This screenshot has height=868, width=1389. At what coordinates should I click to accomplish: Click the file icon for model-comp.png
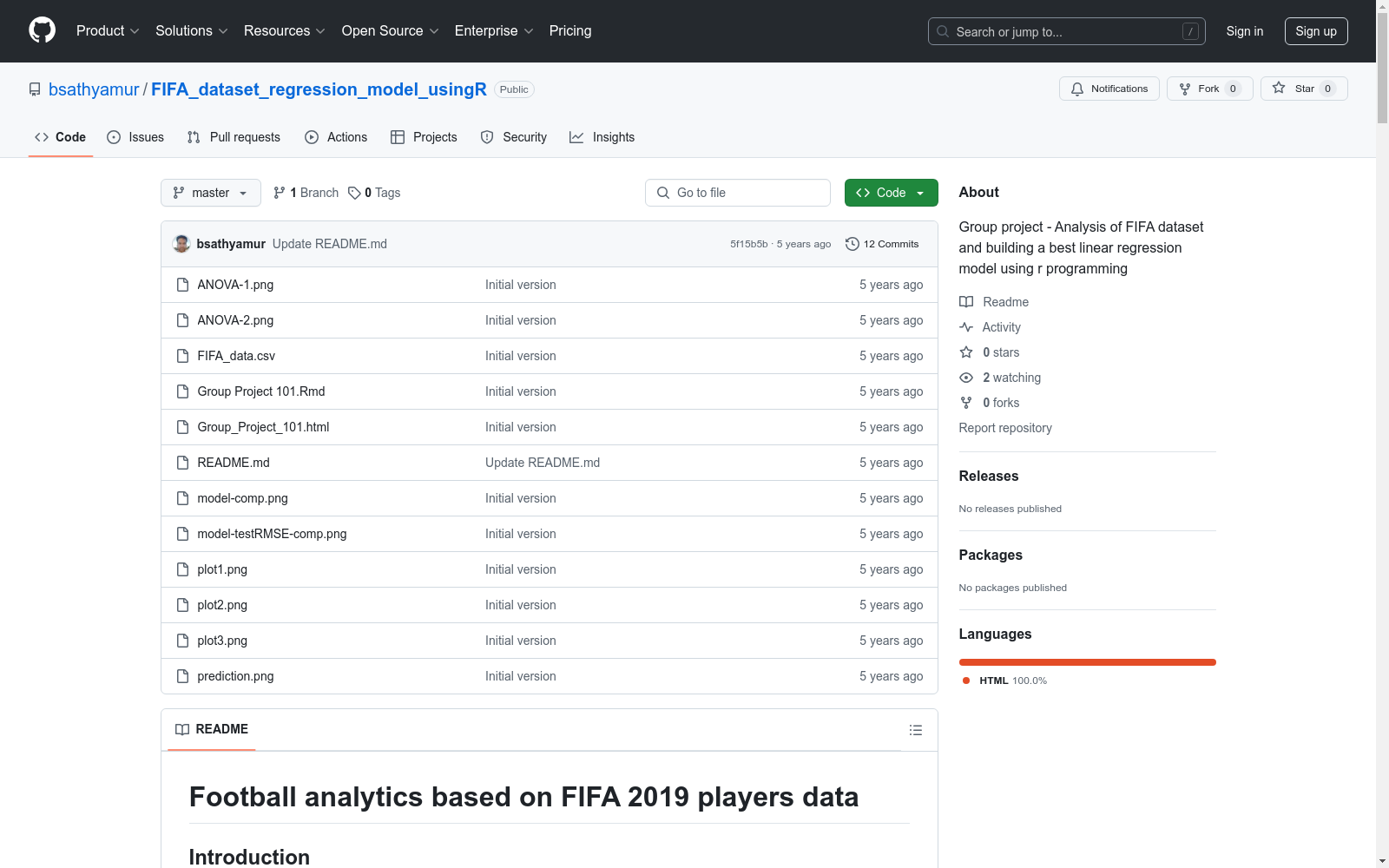[182, 498]
